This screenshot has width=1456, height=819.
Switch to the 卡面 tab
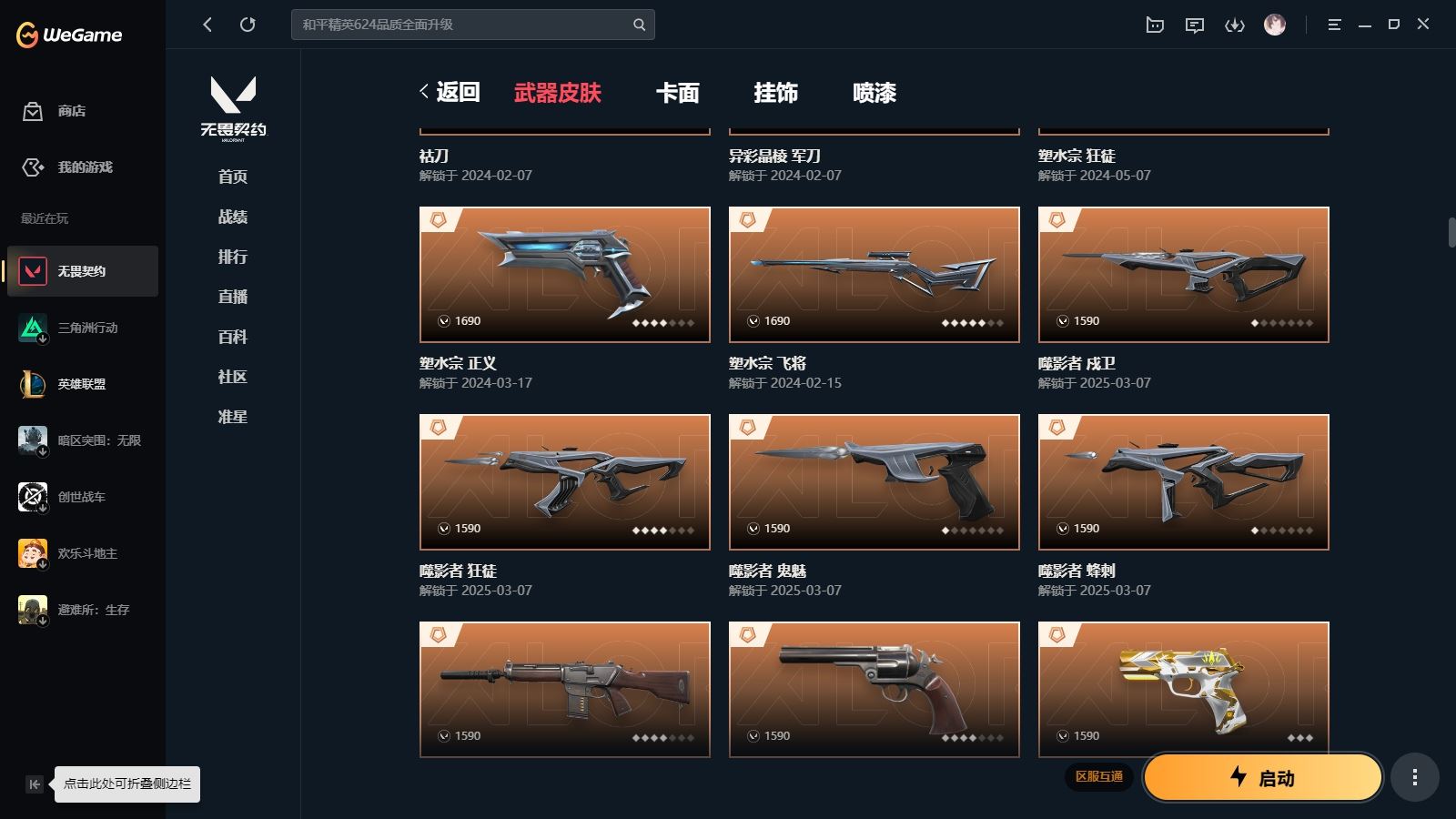pyautogui.click(x=678, y=93)
